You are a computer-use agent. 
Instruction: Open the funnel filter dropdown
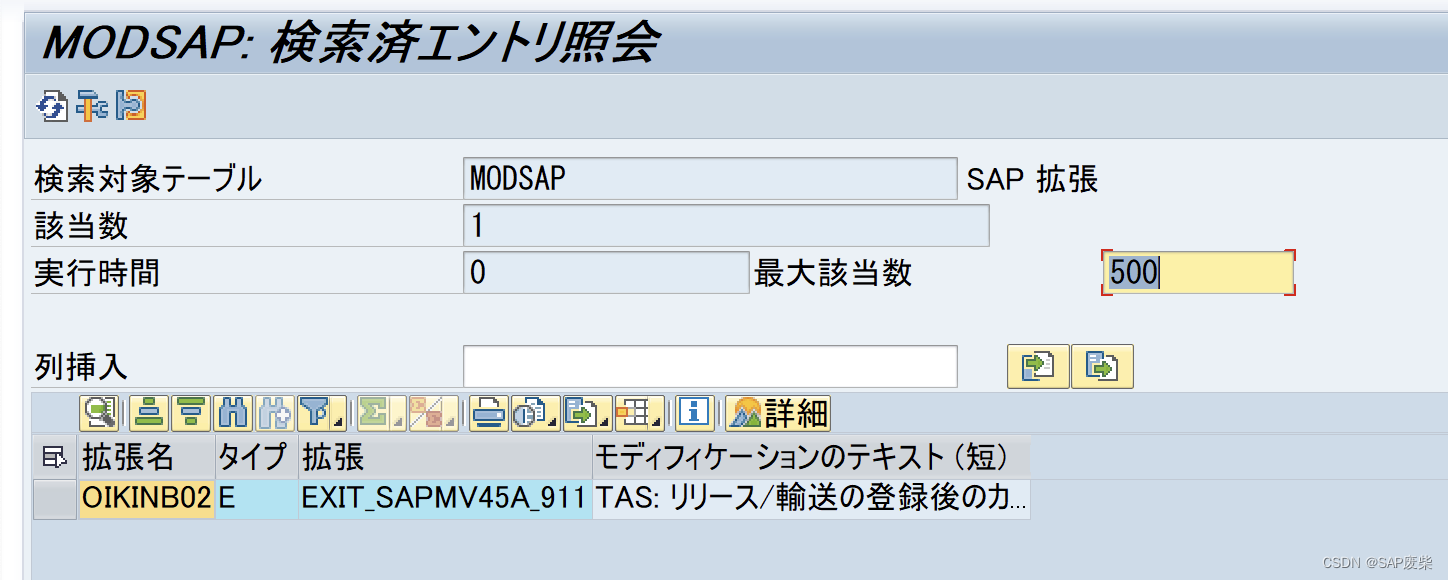pos(320,412)
